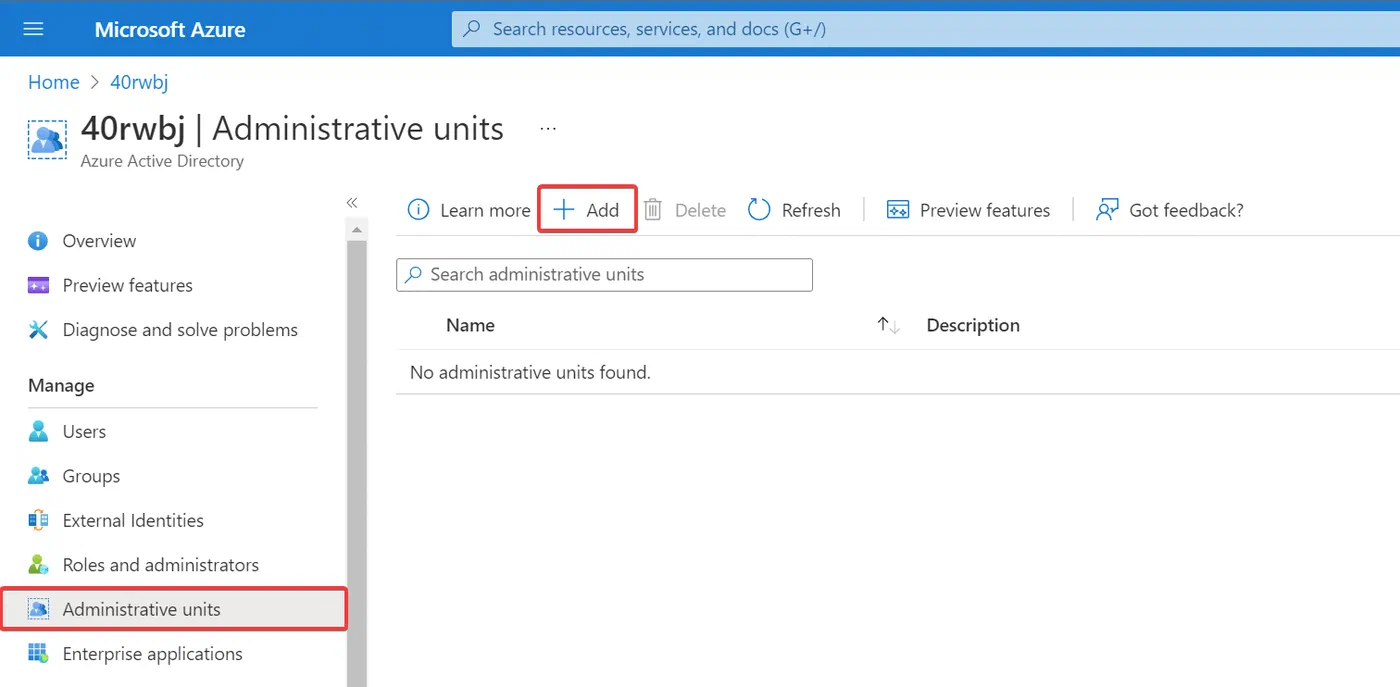Click the Description column header
Viewport: 1400px width, 687px height.
coord(973,325)
